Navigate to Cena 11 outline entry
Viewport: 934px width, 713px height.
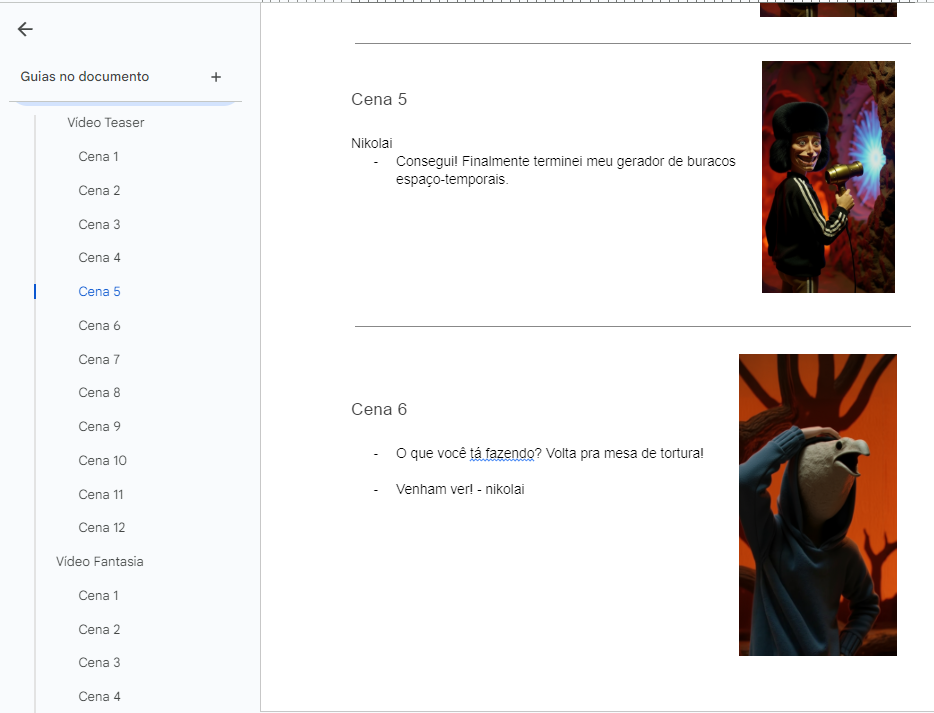click(x=102, y=495)
